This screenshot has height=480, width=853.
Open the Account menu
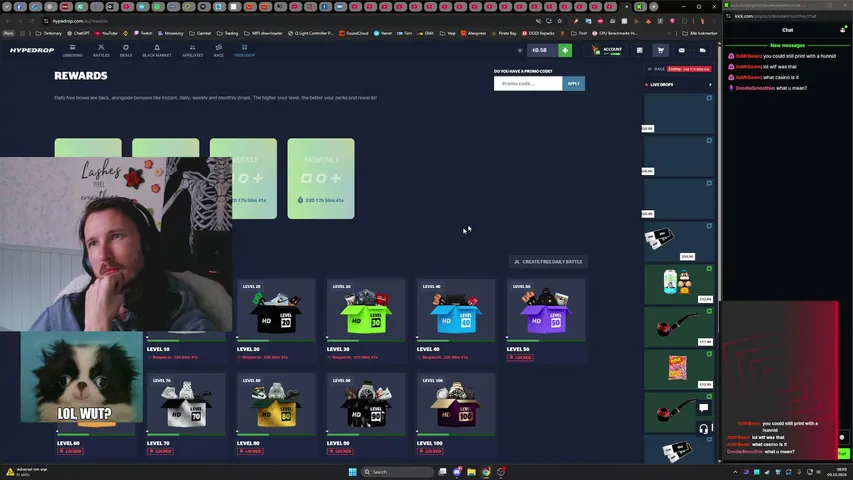click(x=607, y=50)
